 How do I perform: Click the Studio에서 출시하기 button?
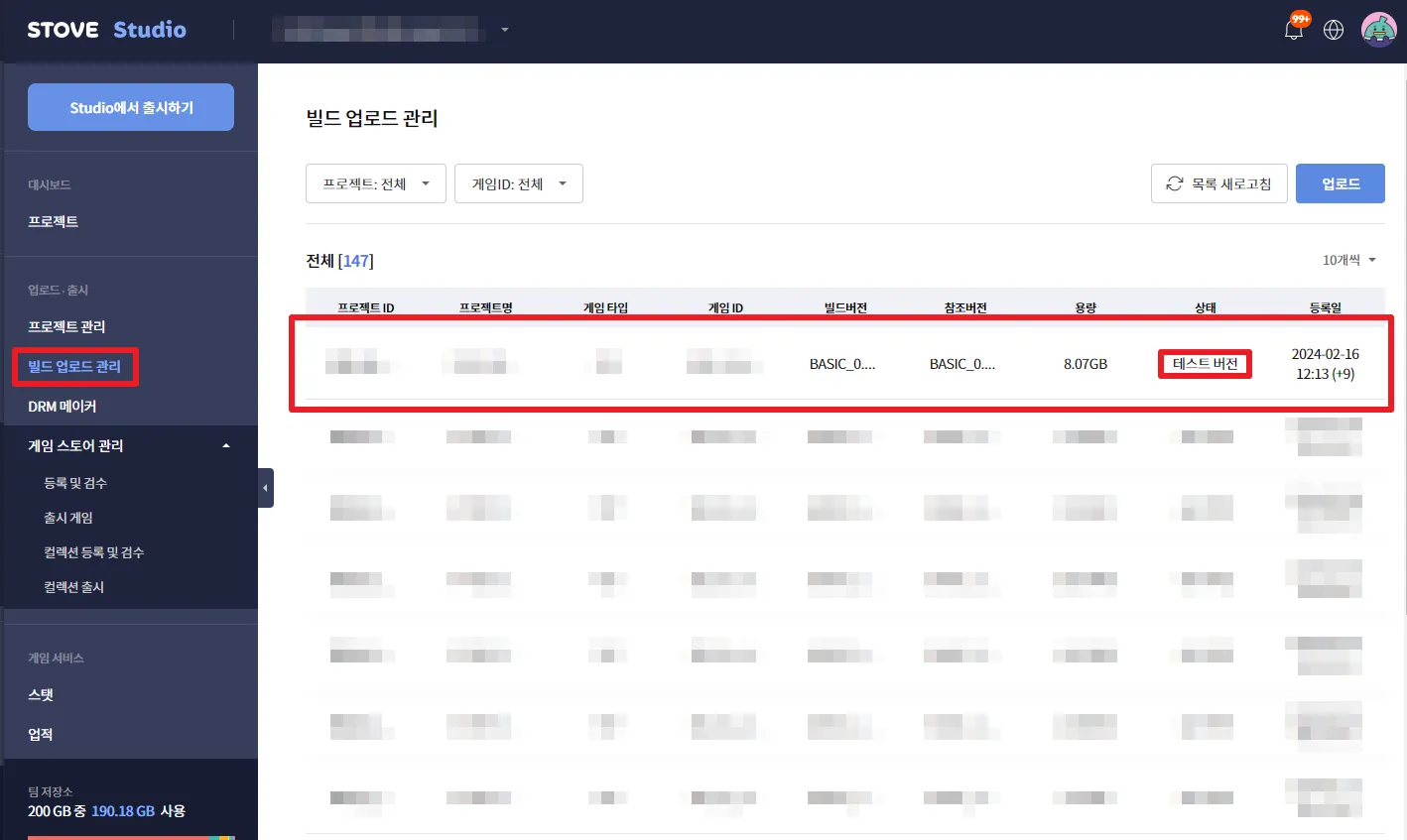[131, 107]
